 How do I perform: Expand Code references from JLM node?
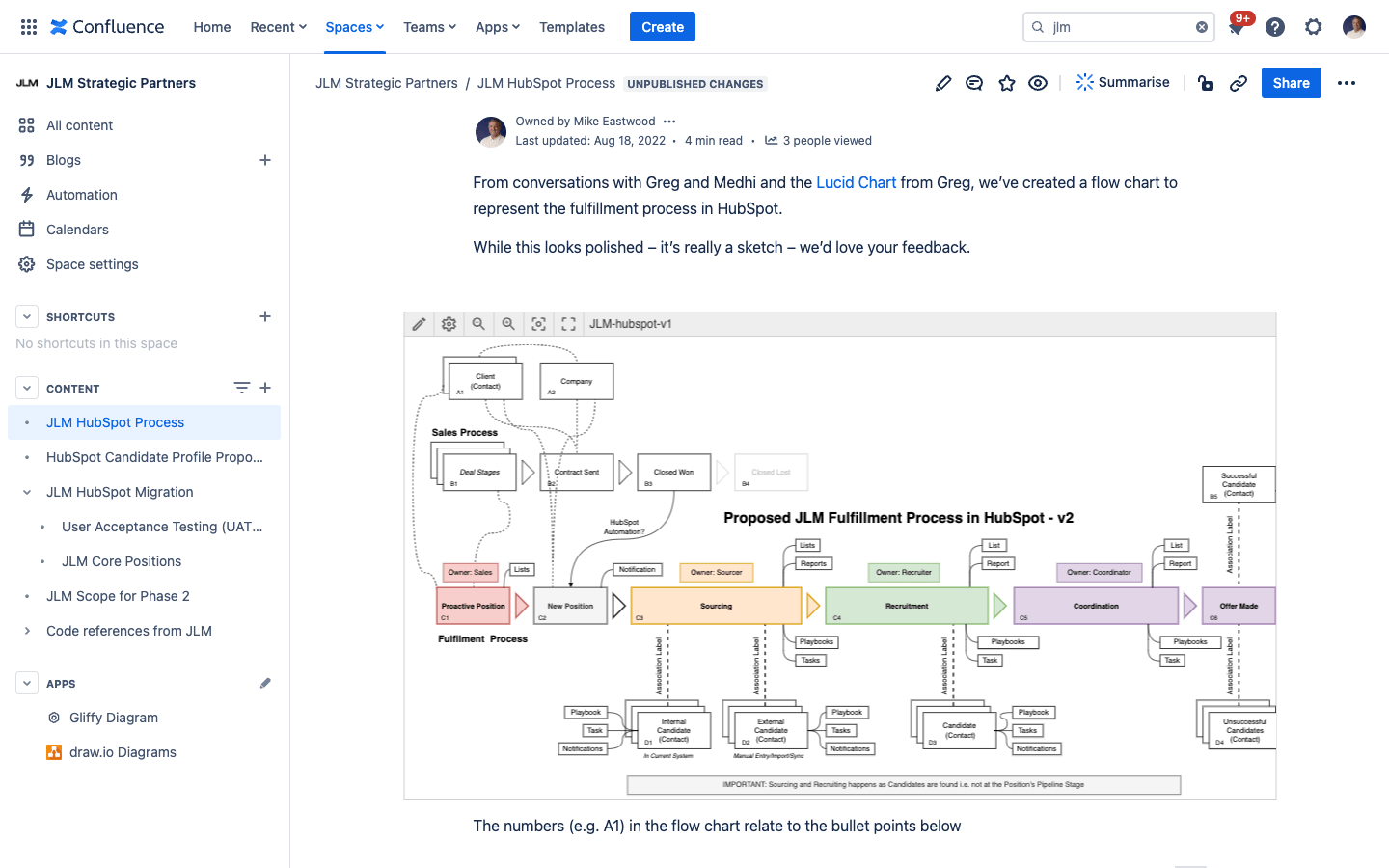[27, 631]
